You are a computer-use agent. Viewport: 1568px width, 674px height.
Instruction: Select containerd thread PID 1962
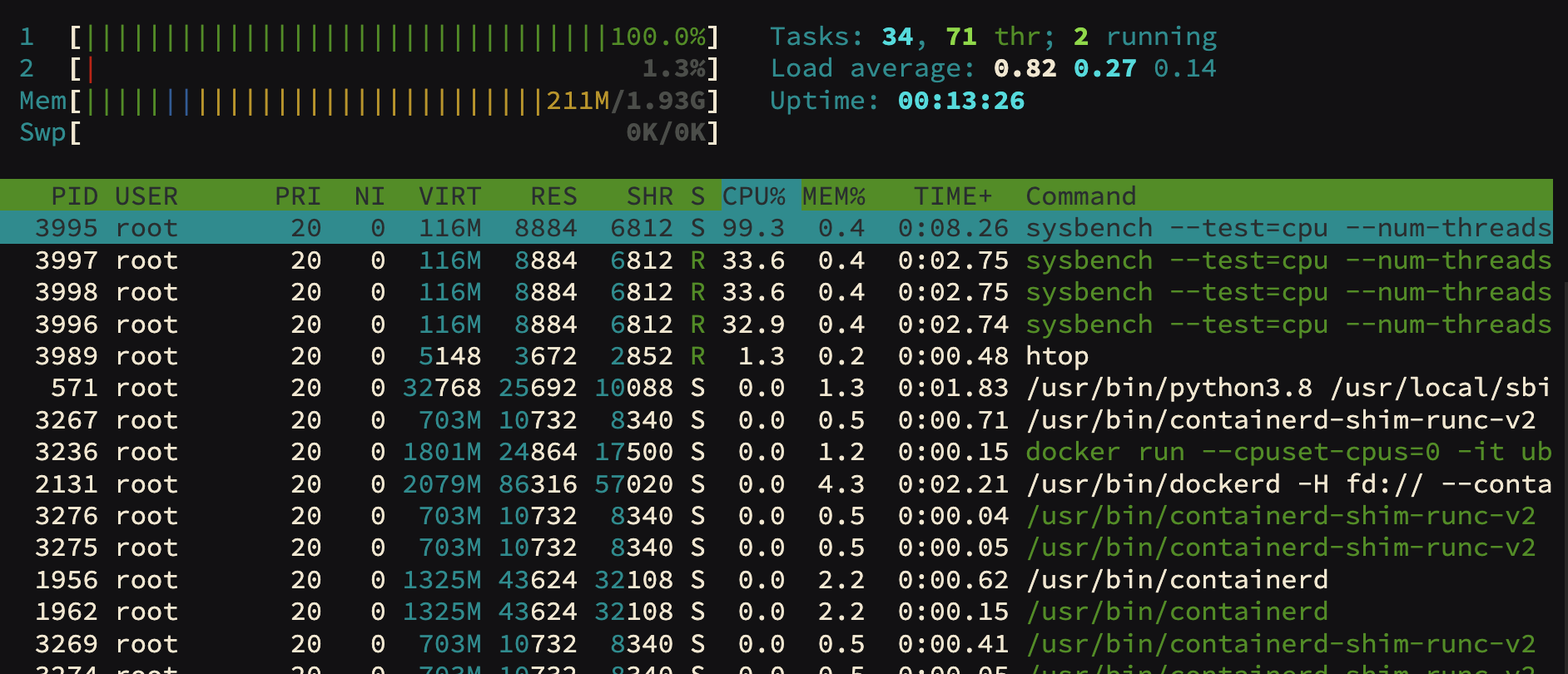point(777,612)
